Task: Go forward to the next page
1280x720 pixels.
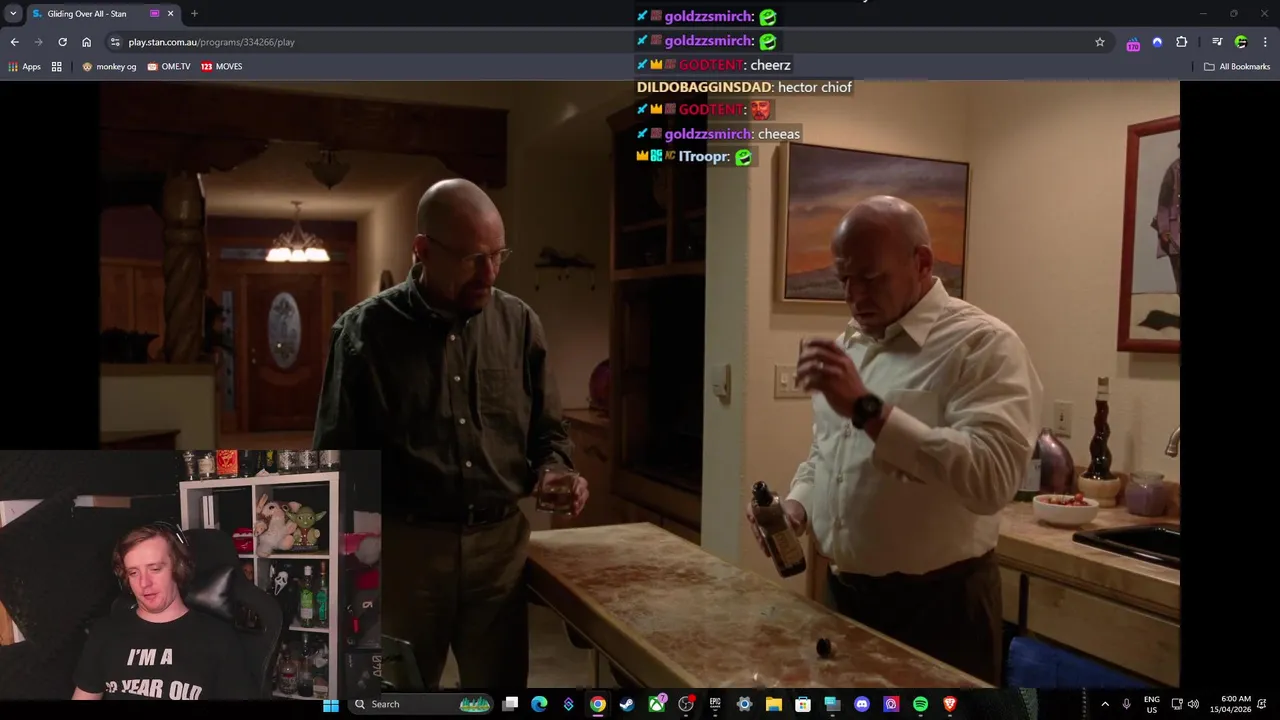Action: [38, 42]
